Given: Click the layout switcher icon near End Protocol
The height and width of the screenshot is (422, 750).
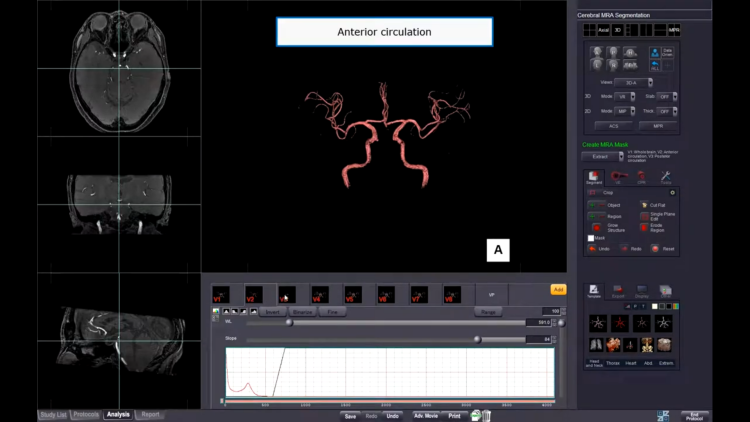Looking at the screenshot, I should [x=663, y=416].
